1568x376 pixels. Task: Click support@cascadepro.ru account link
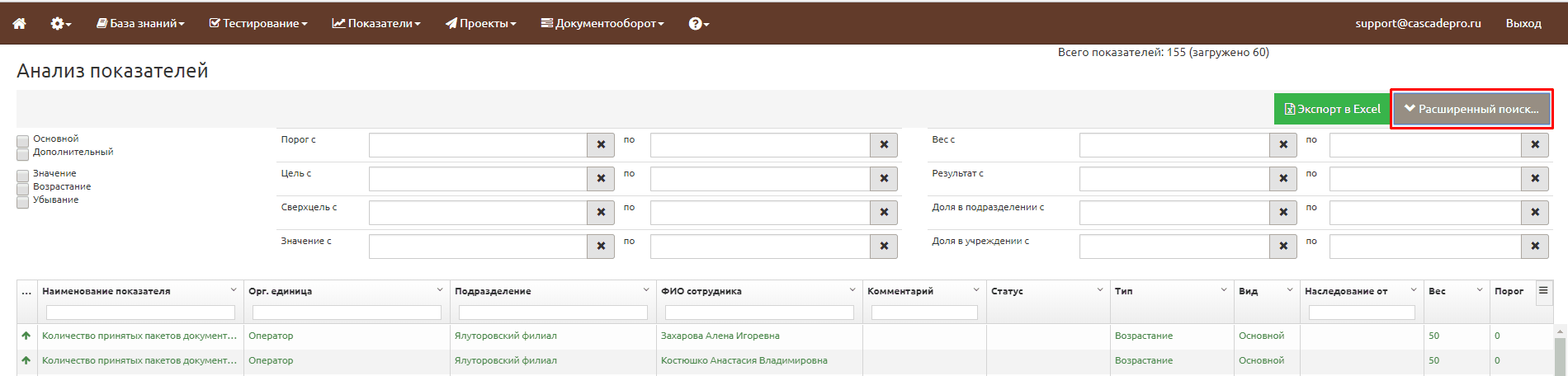pos(1418,23)
